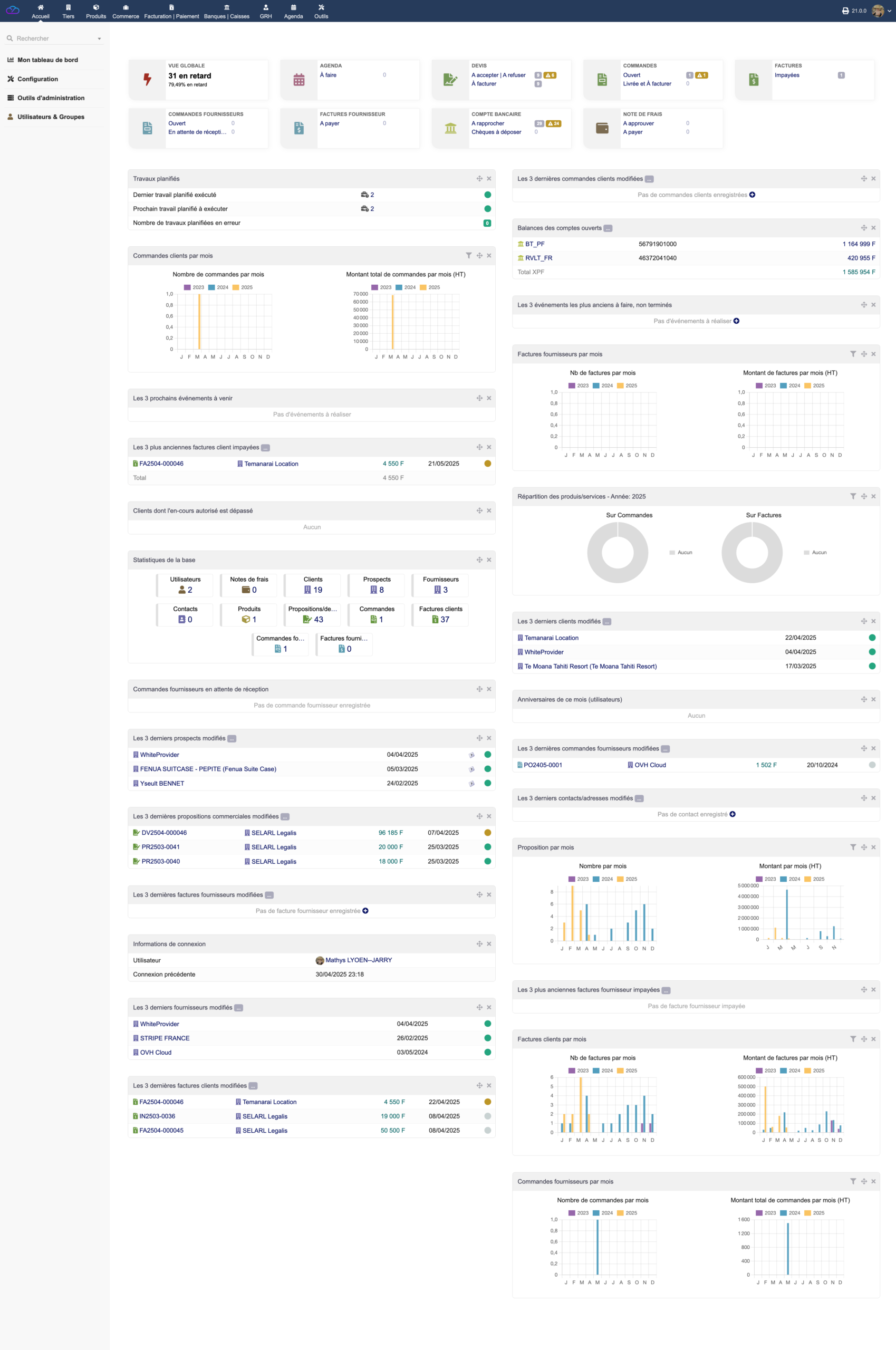This screenshot has width=896, height=1350.
Task: Toggle 2024 legend in Factures clients chart
Action: [x=603, y=1071]
